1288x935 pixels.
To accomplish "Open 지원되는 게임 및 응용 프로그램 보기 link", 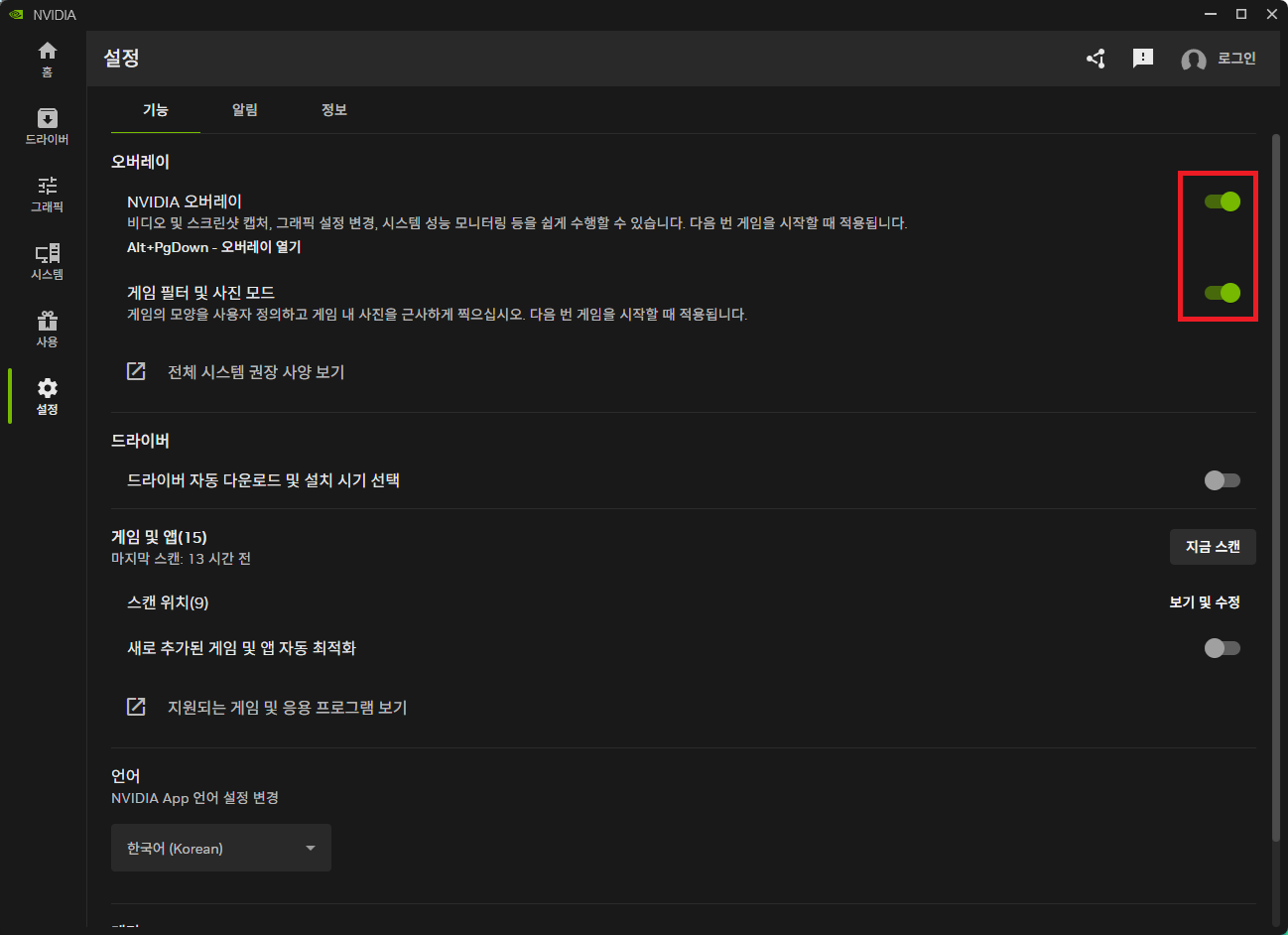I will pos(288,708).
